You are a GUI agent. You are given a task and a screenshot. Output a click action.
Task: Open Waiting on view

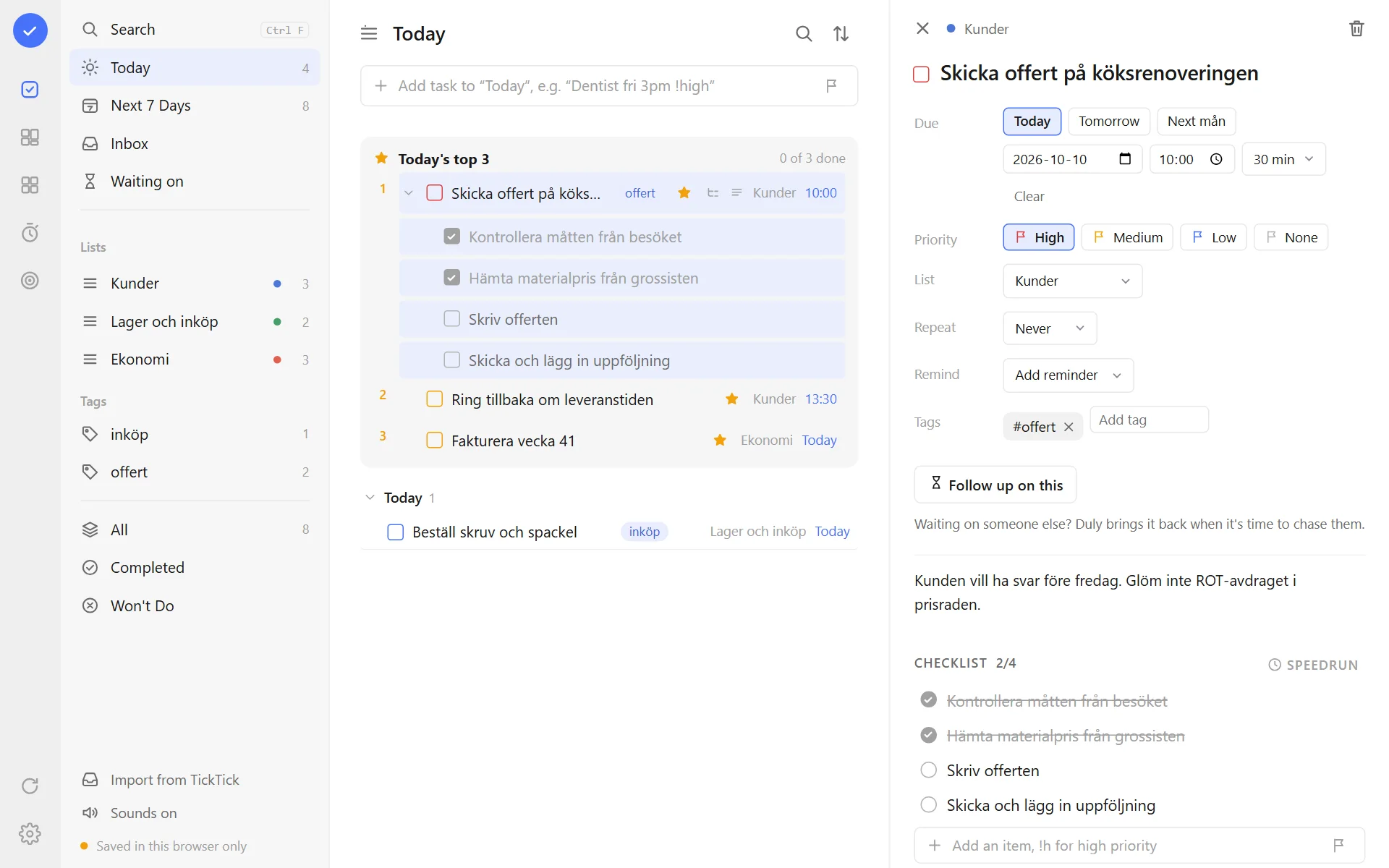195,182
